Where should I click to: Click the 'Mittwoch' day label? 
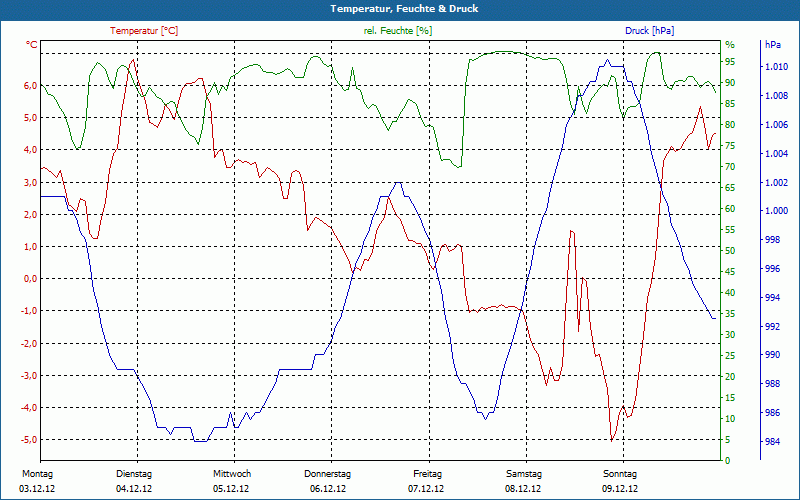coord(232,474)
